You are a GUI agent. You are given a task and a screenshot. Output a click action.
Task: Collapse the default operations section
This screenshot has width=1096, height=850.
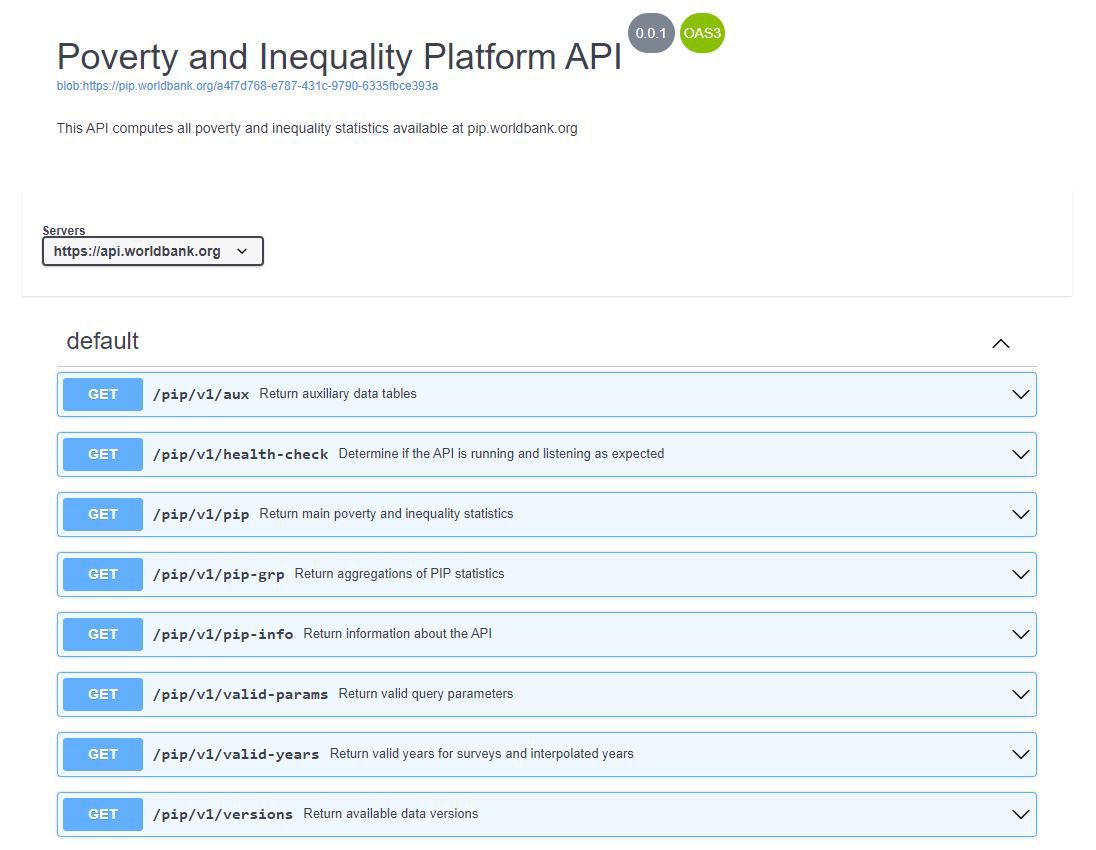pyautogui.click(x=1001, y=343)
